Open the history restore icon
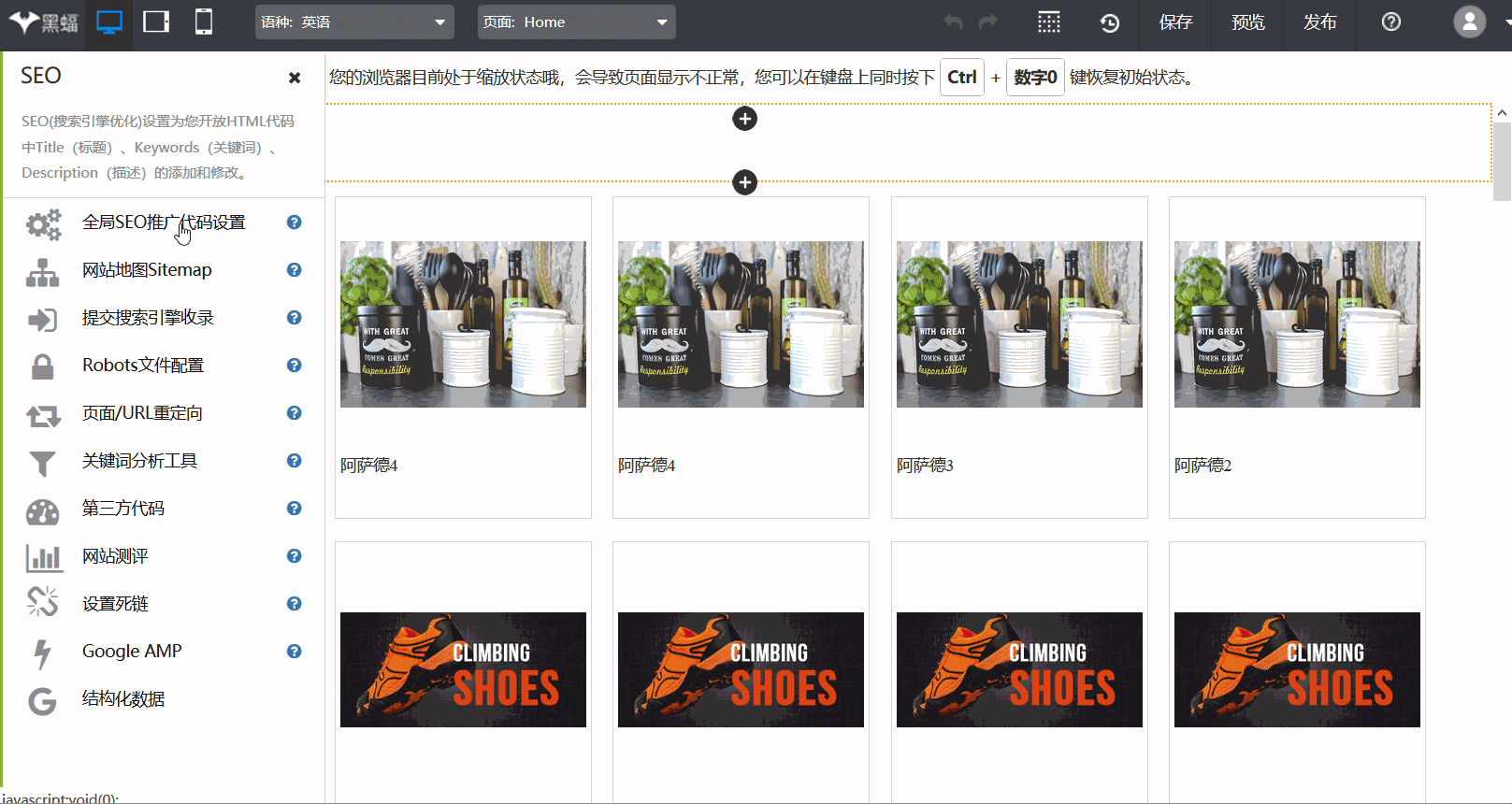Screen dimensions: 1512x804 (x=1110, y=22)
